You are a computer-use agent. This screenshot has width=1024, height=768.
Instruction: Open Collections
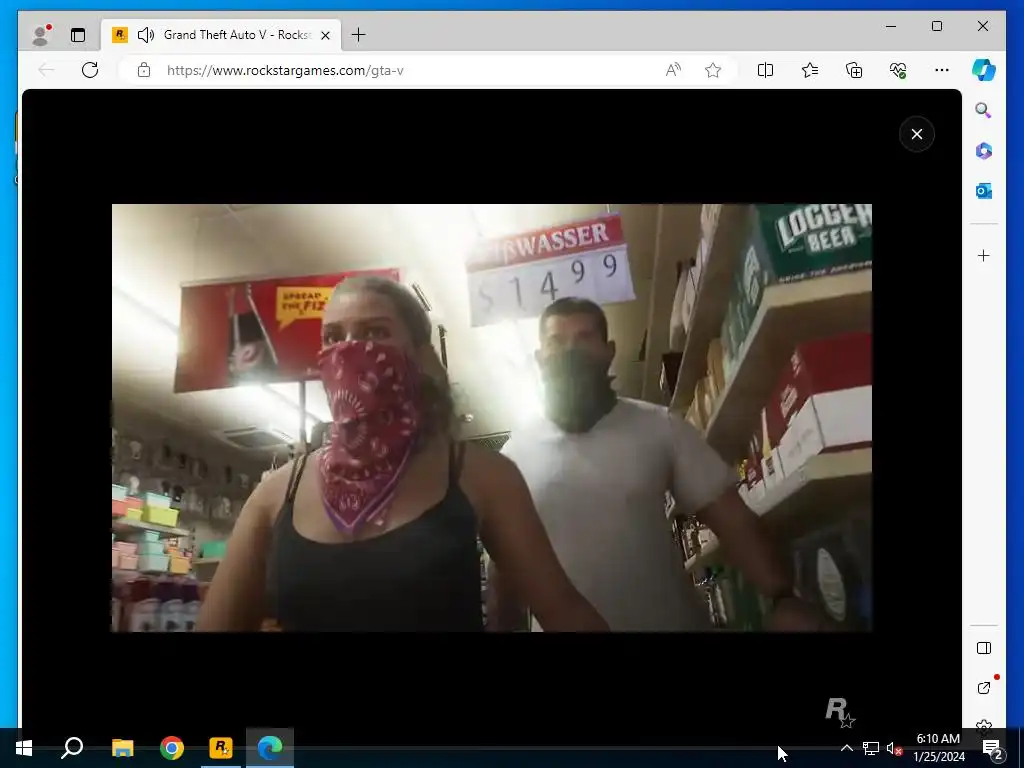(854, 70)
